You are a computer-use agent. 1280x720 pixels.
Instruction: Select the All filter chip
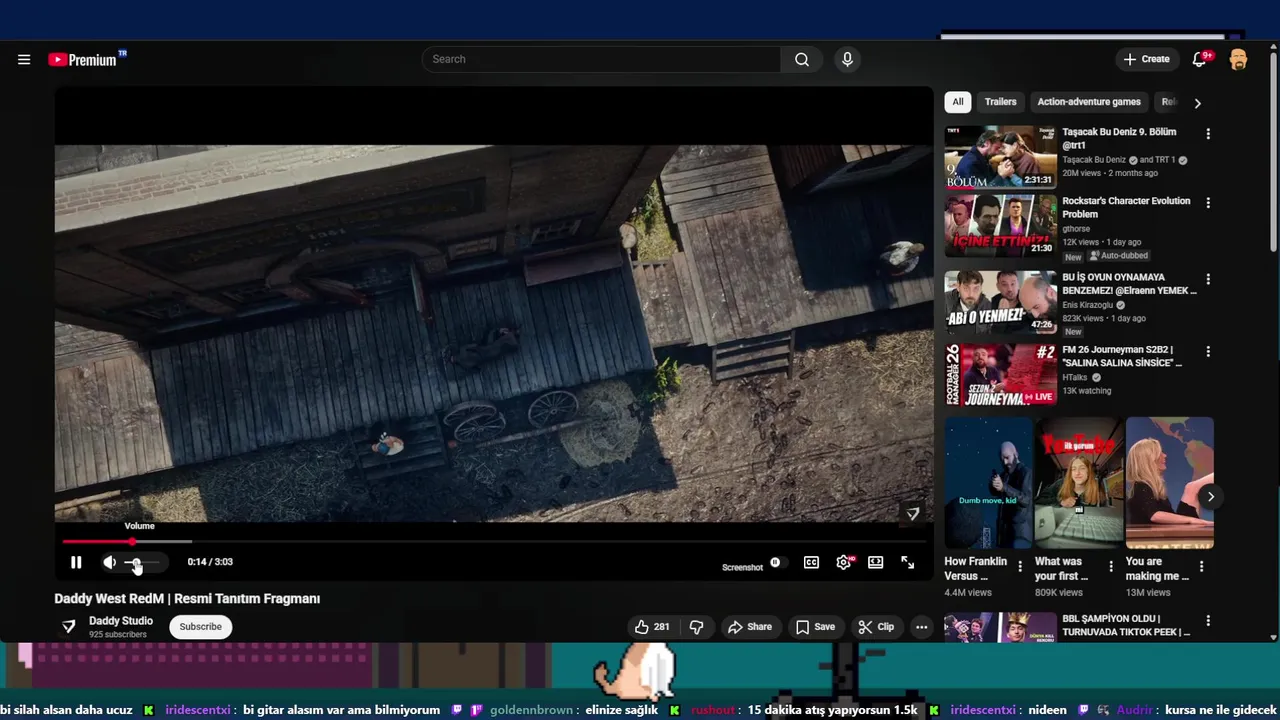958,102
